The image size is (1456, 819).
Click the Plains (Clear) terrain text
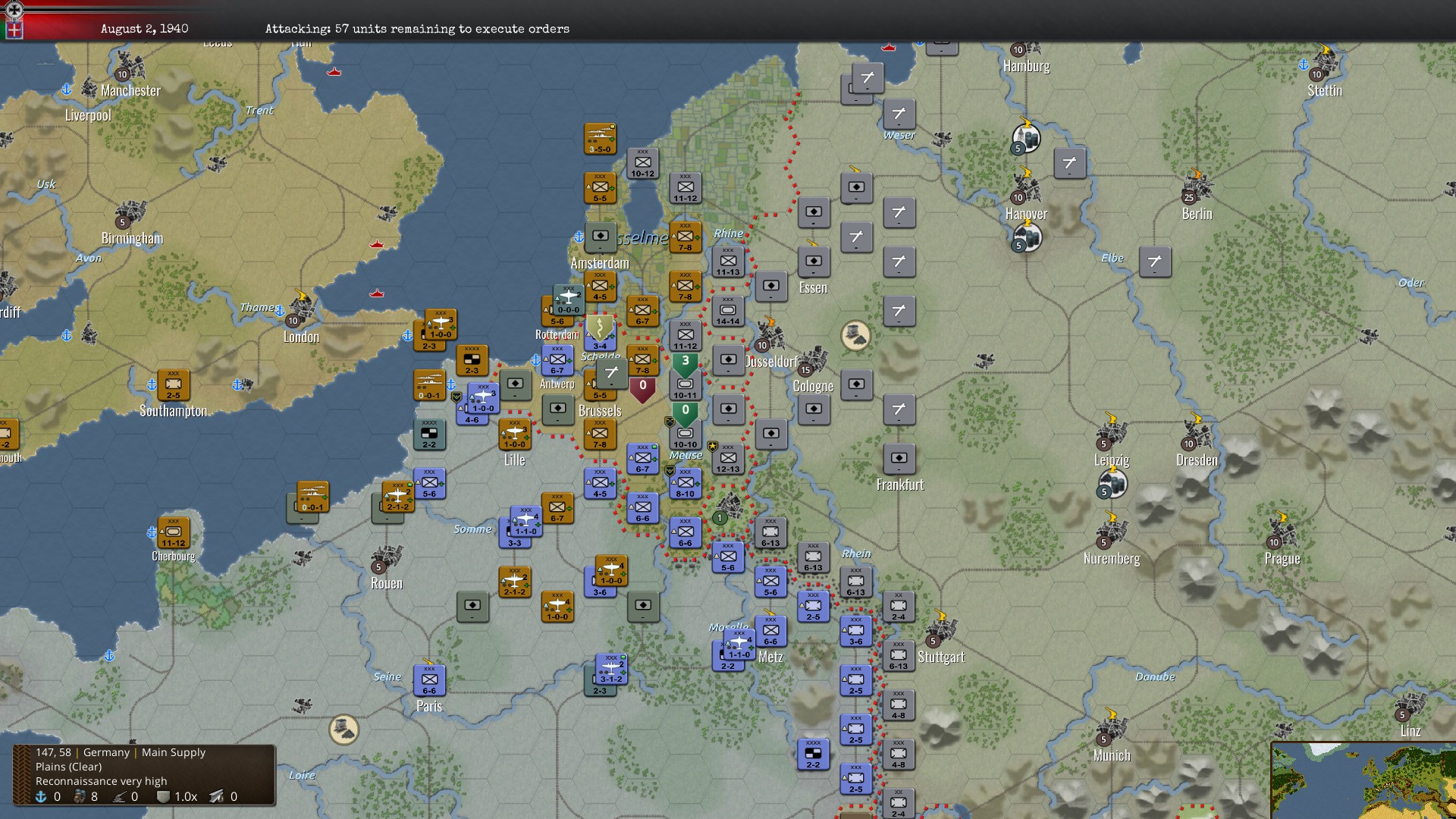69,767
